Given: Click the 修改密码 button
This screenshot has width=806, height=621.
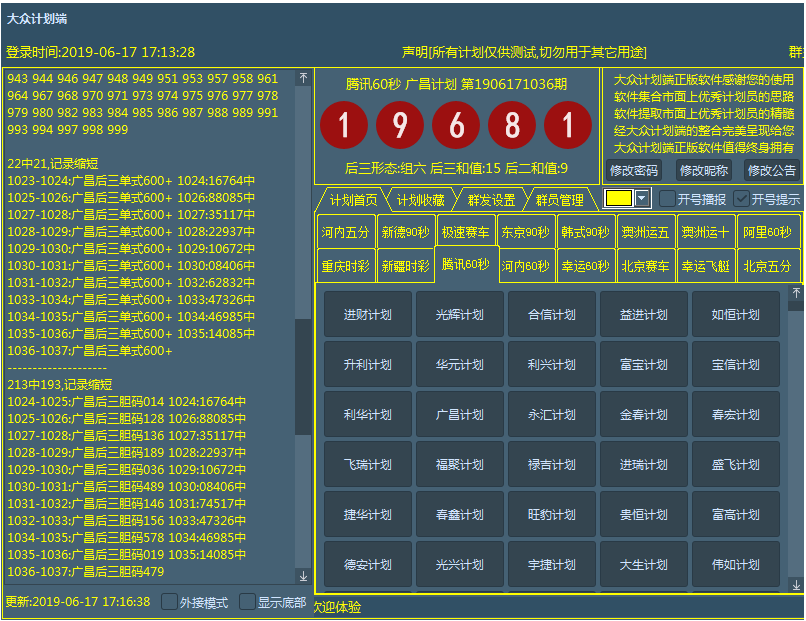Looking at the screenshot, I should point(633,170).
